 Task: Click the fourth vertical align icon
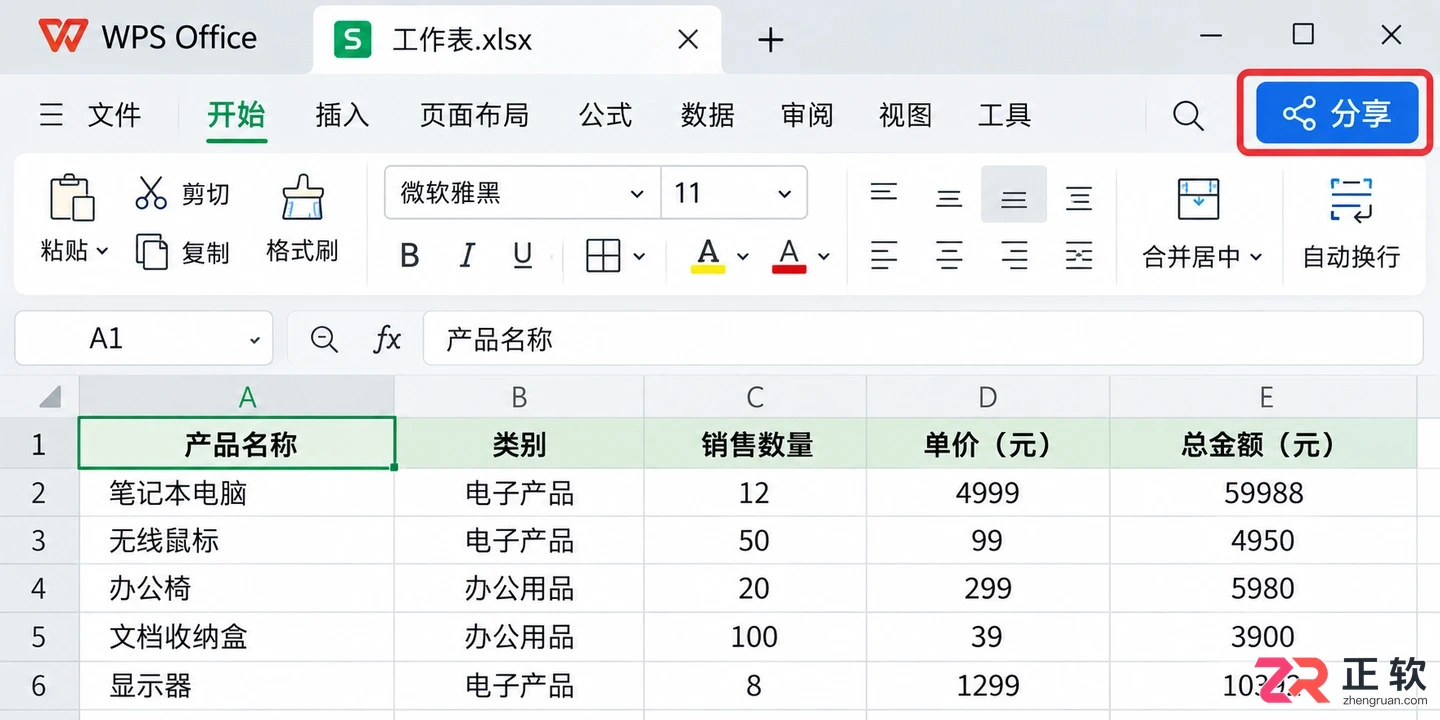[x=1079, y=198]
